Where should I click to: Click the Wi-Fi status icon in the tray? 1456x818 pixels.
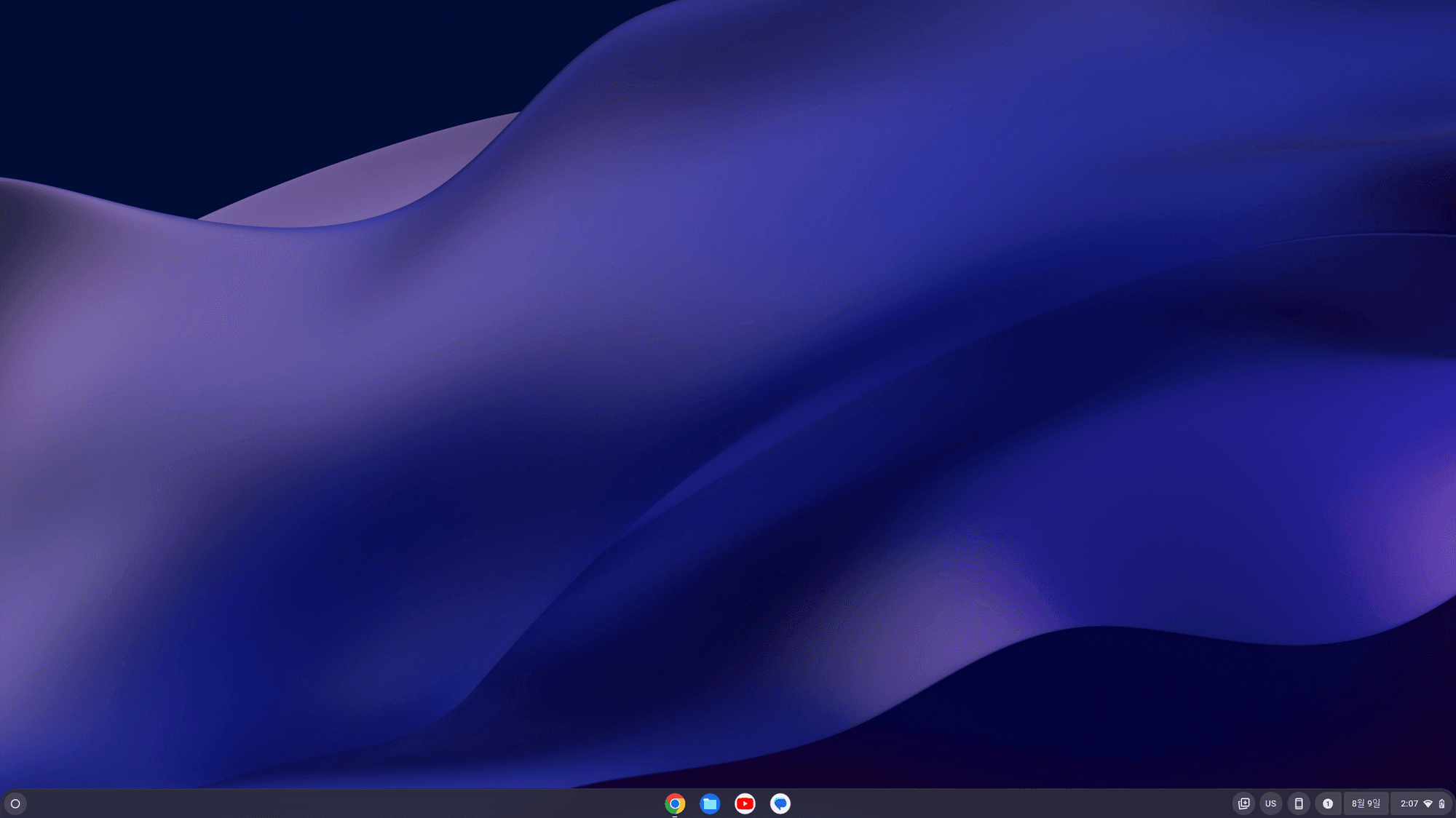(x=1428, y=803)
